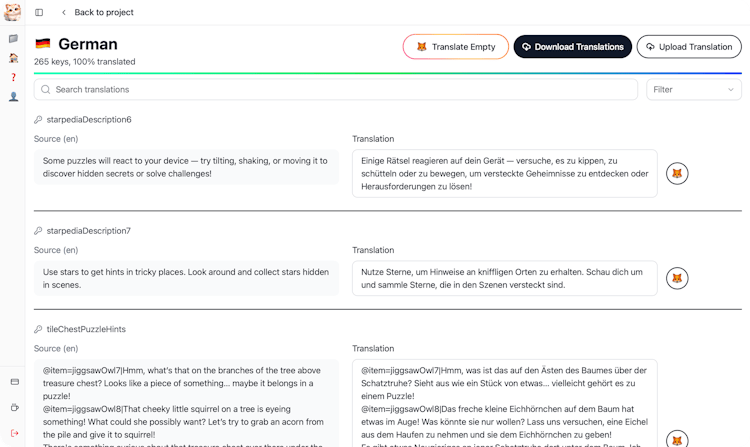The width and height of the screenshot is (750, 447).
Task: Open the user profile sidebar icon
Action: pyautogui.click(x=13, y=97)
